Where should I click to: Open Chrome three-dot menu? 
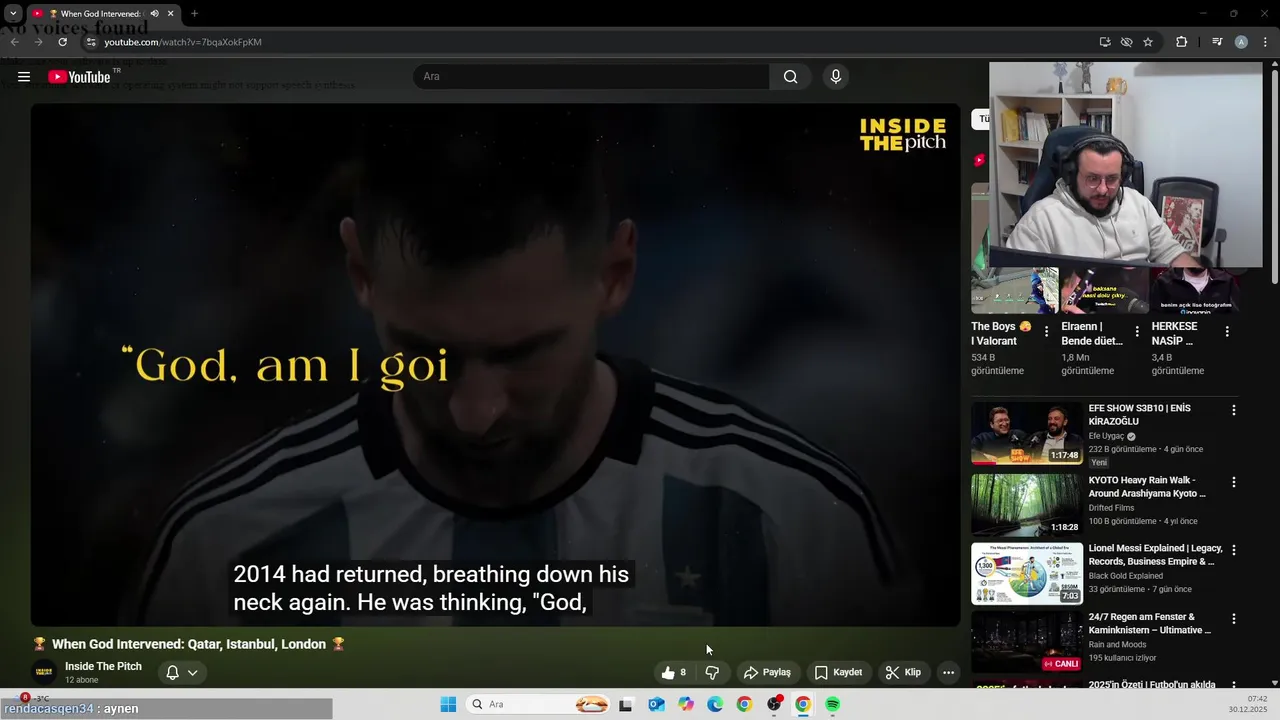1266,42
